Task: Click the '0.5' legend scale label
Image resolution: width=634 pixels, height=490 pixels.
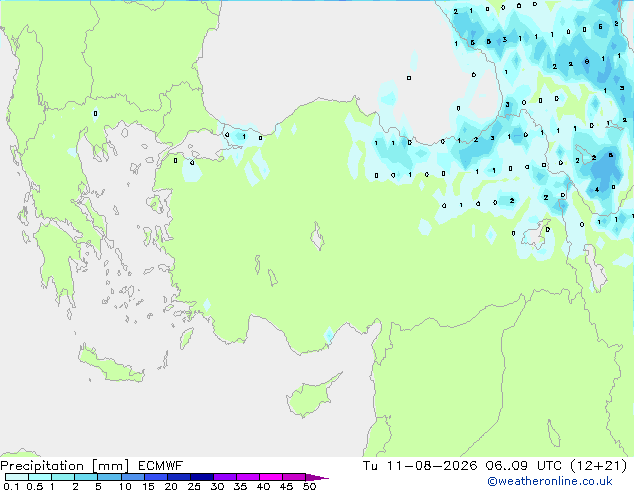Action: pyautogui.click(x=34, y=486)
